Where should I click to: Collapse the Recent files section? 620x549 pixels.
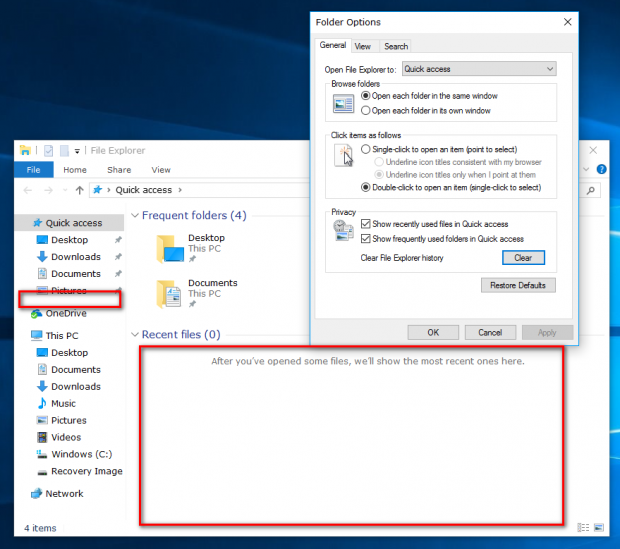pyautogui.click(x=135, y=335)
